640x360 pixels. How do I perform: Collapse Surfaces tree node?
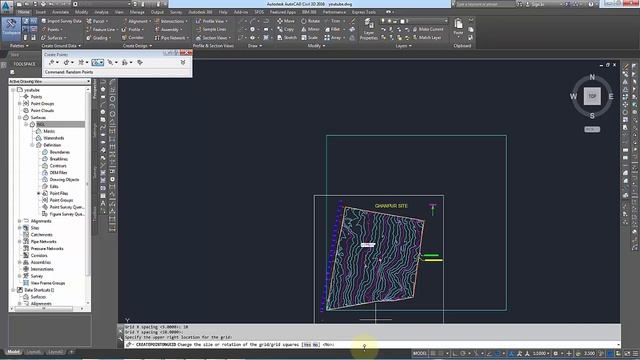20,118
